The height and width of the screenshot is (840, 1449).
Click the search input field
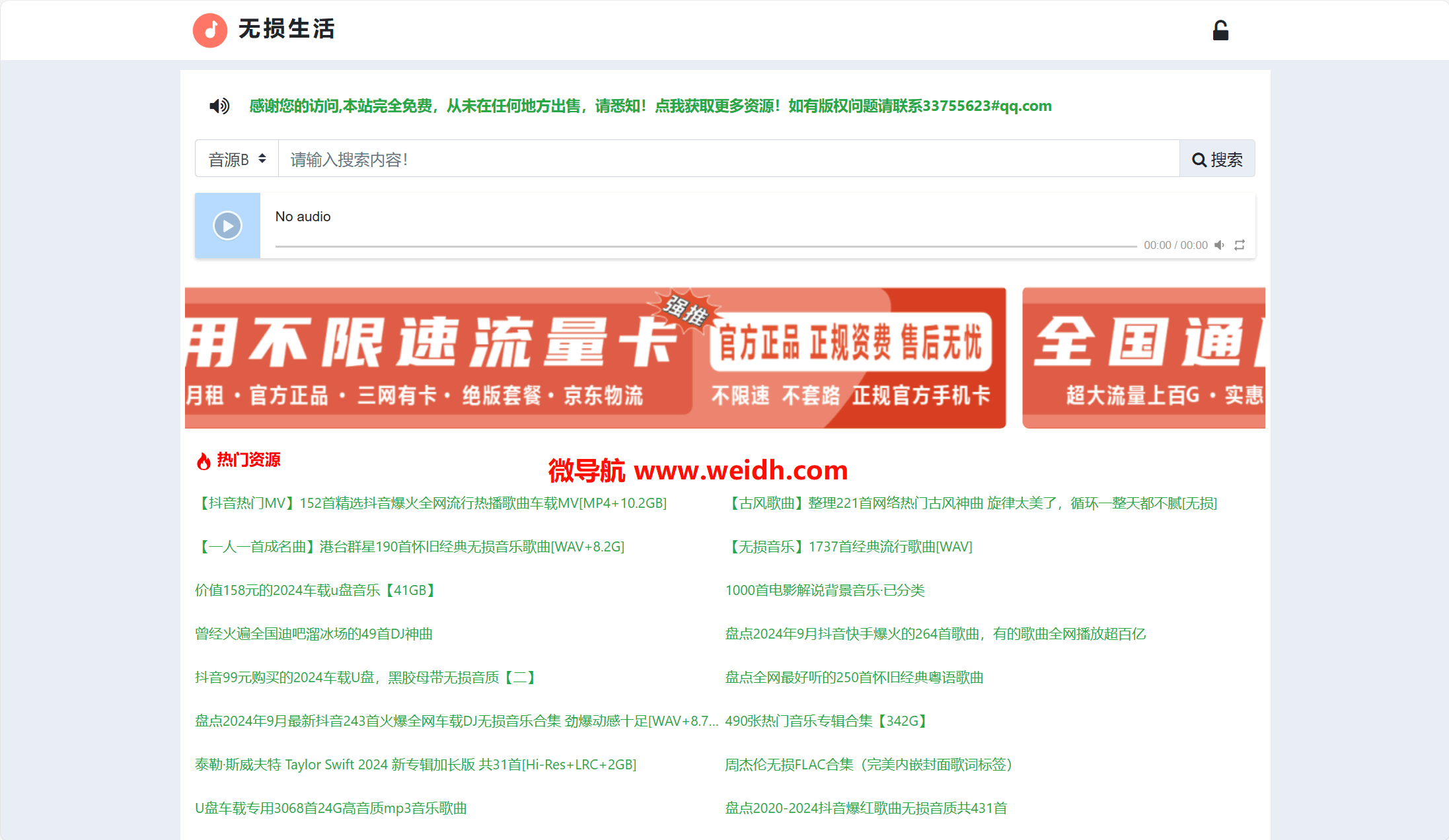tap(729, 159)
